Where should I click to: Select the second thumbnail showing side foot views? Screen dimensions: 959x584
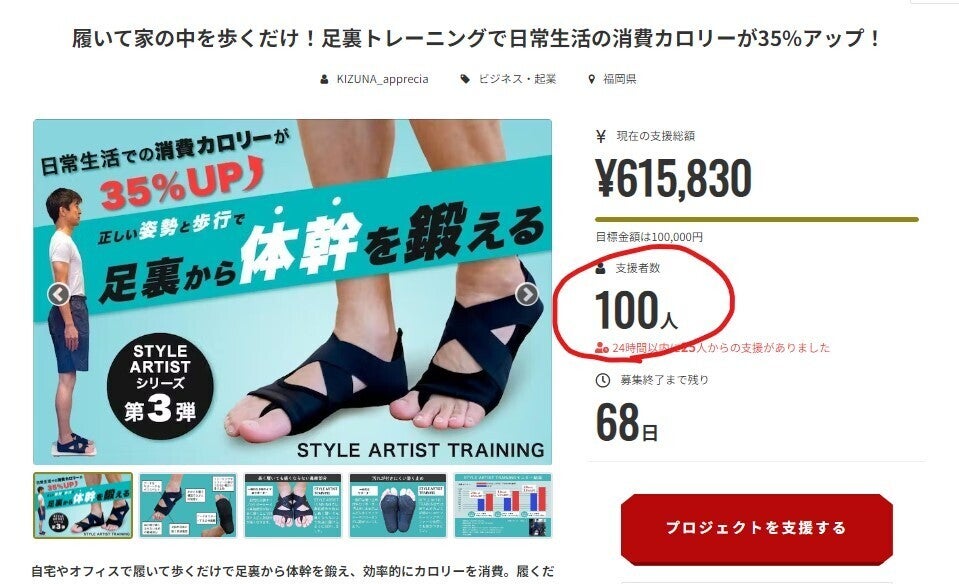(188, 505)
